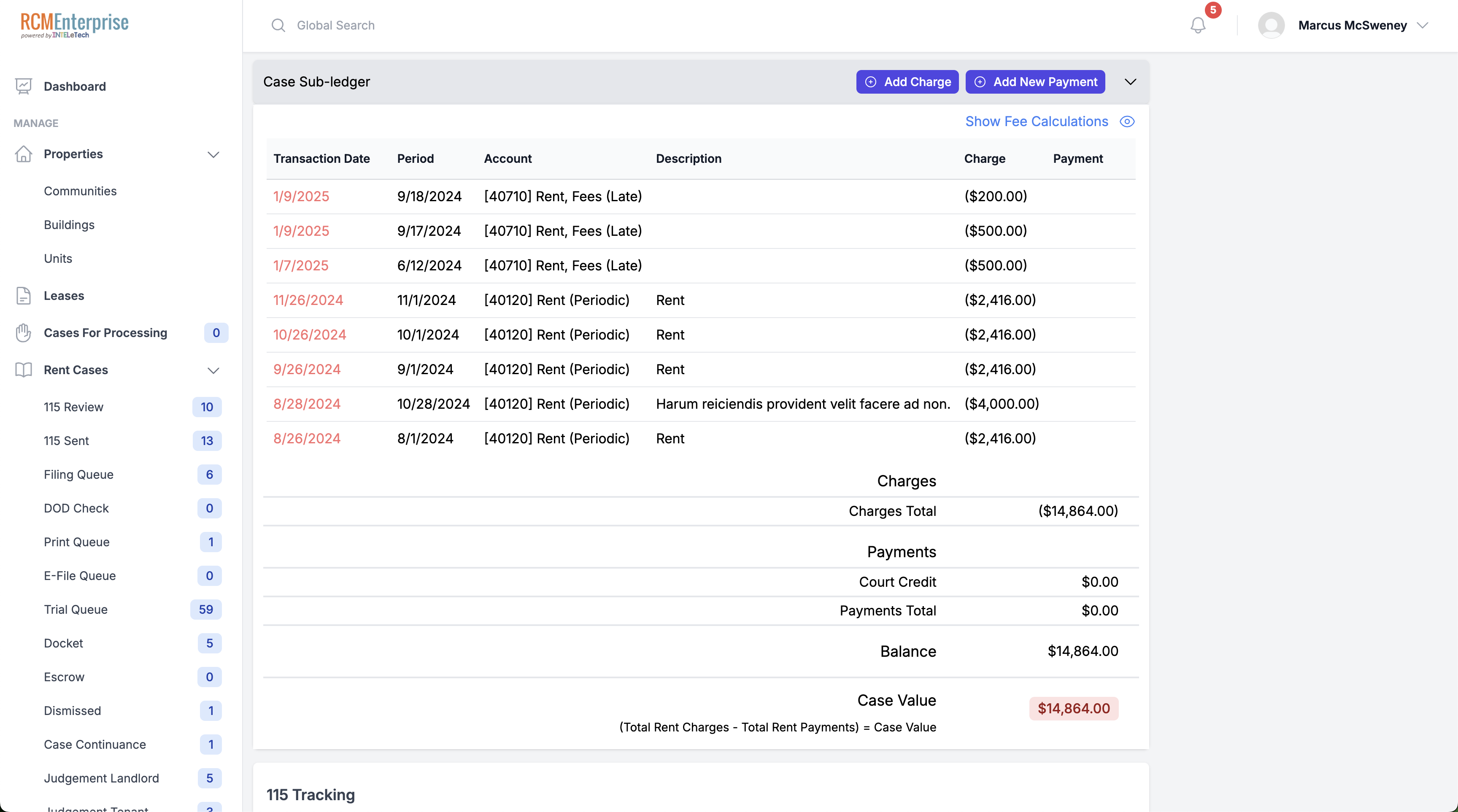The height and width of the screenshot is (812, 1458).
Task: Open the Dashboard using its chart icon
Action: (23, 86)
